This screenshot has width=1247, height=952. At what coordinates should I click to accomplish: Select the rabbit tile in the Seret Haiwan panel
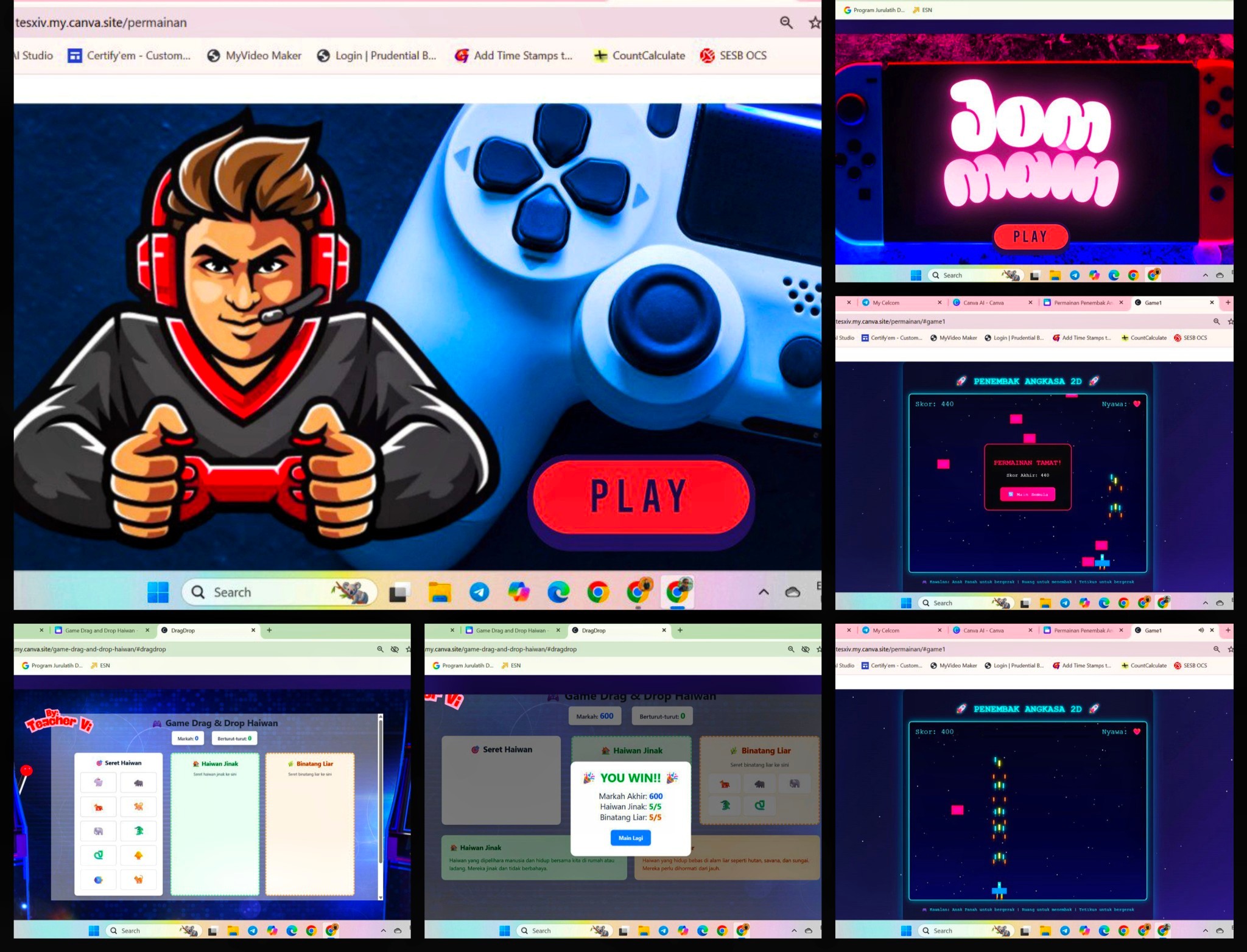[98, 783]
